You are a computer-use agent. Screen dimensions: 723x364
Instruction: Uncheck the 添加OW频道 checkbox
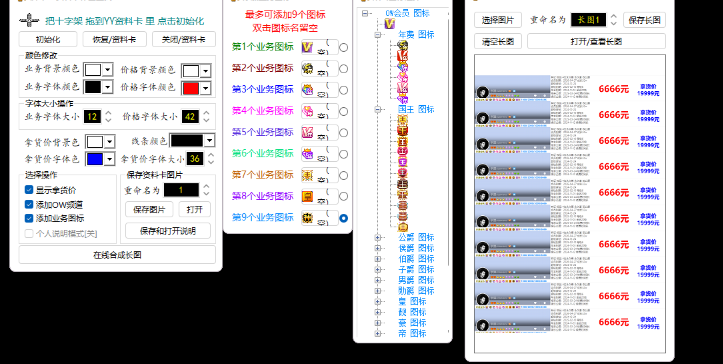[29, 204]
